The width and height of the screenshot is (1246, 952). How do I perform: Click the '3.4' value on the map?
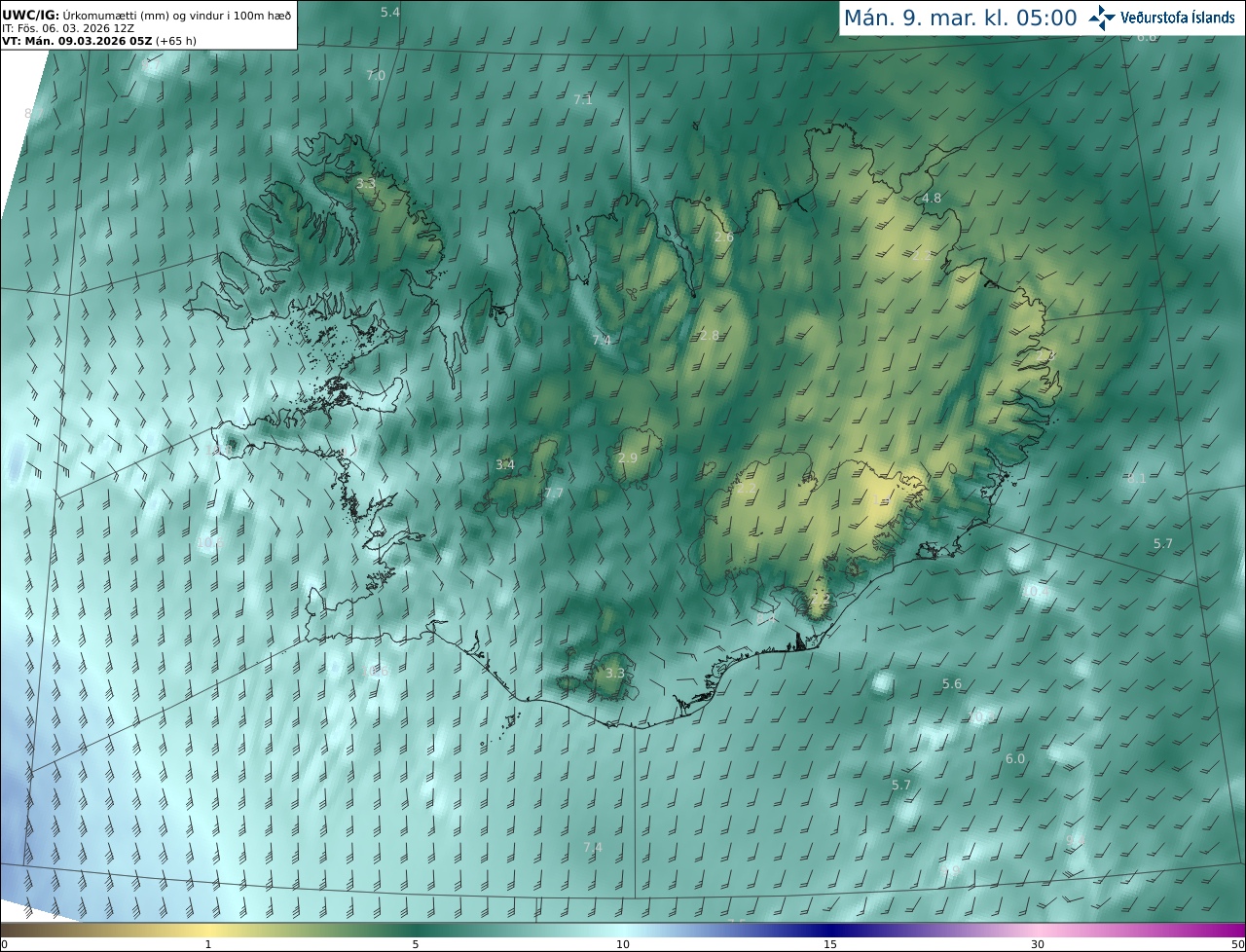click(504, 464)
